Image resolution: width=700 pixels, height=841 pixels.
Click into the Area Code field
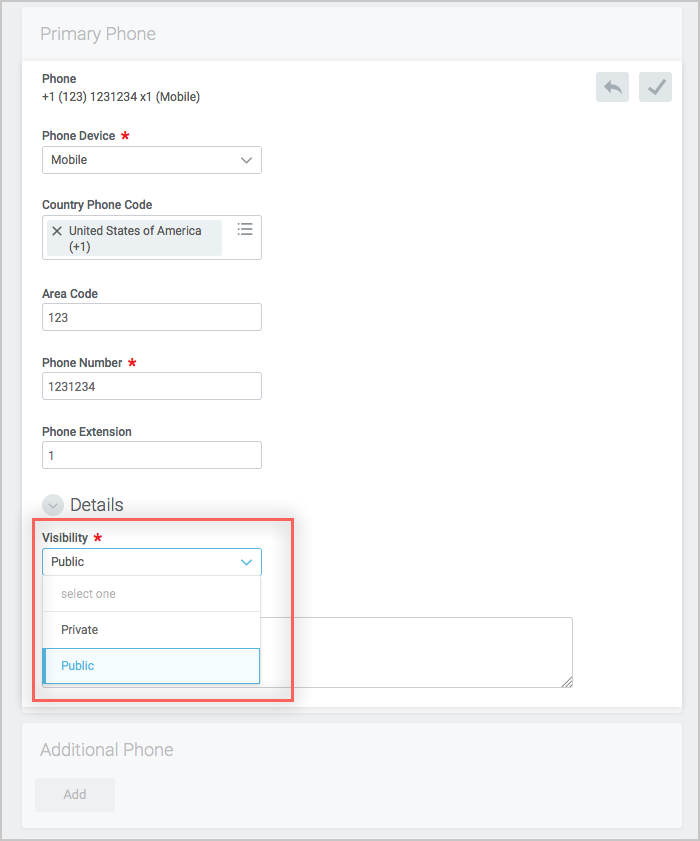[x=152, y=317]
